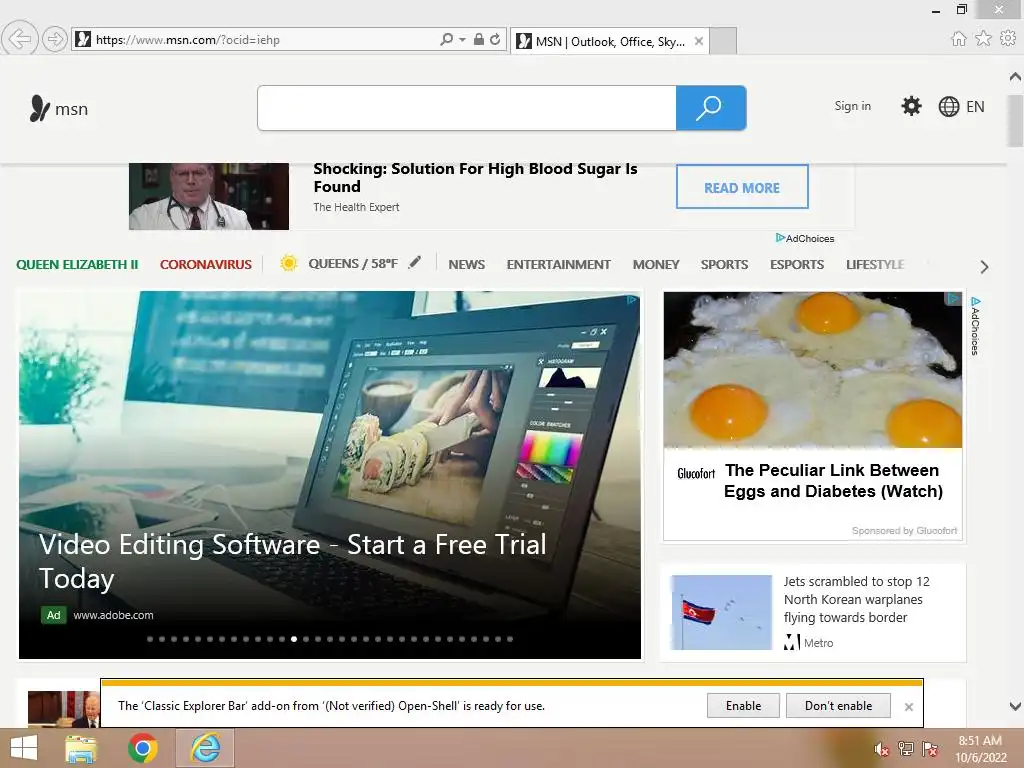Select the MSN Outlook, Office tab
1024x768 pixels.
(611, 41)
